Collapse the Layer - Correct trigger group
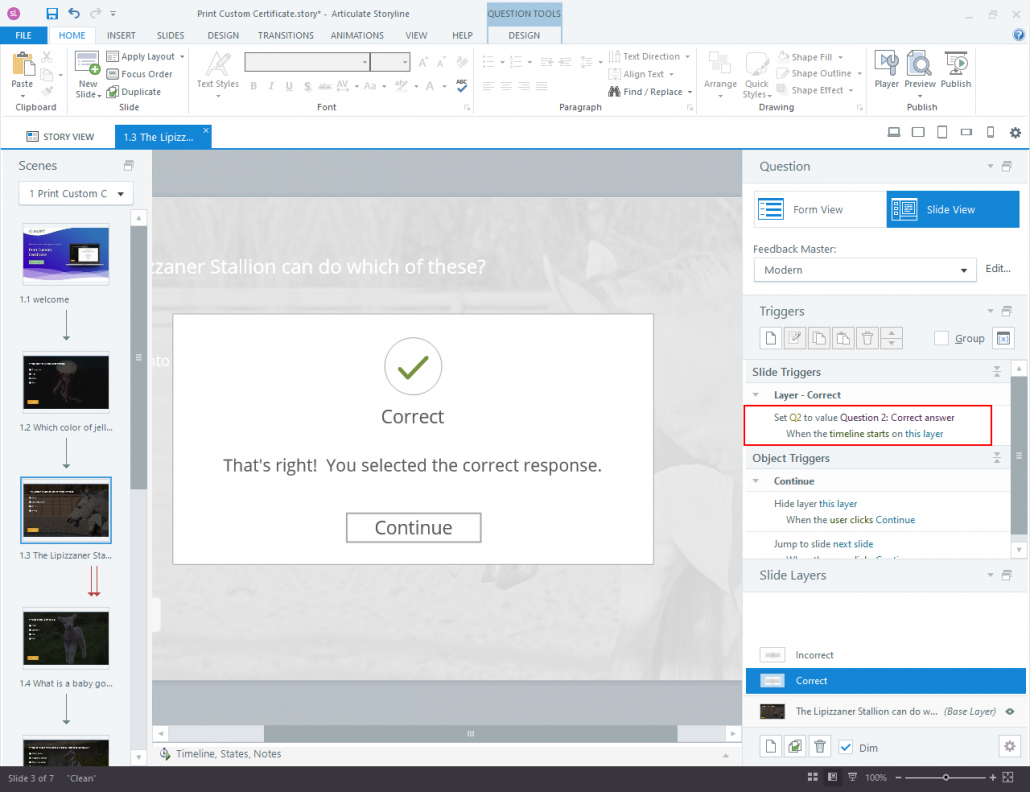 [x=753, y=394]
